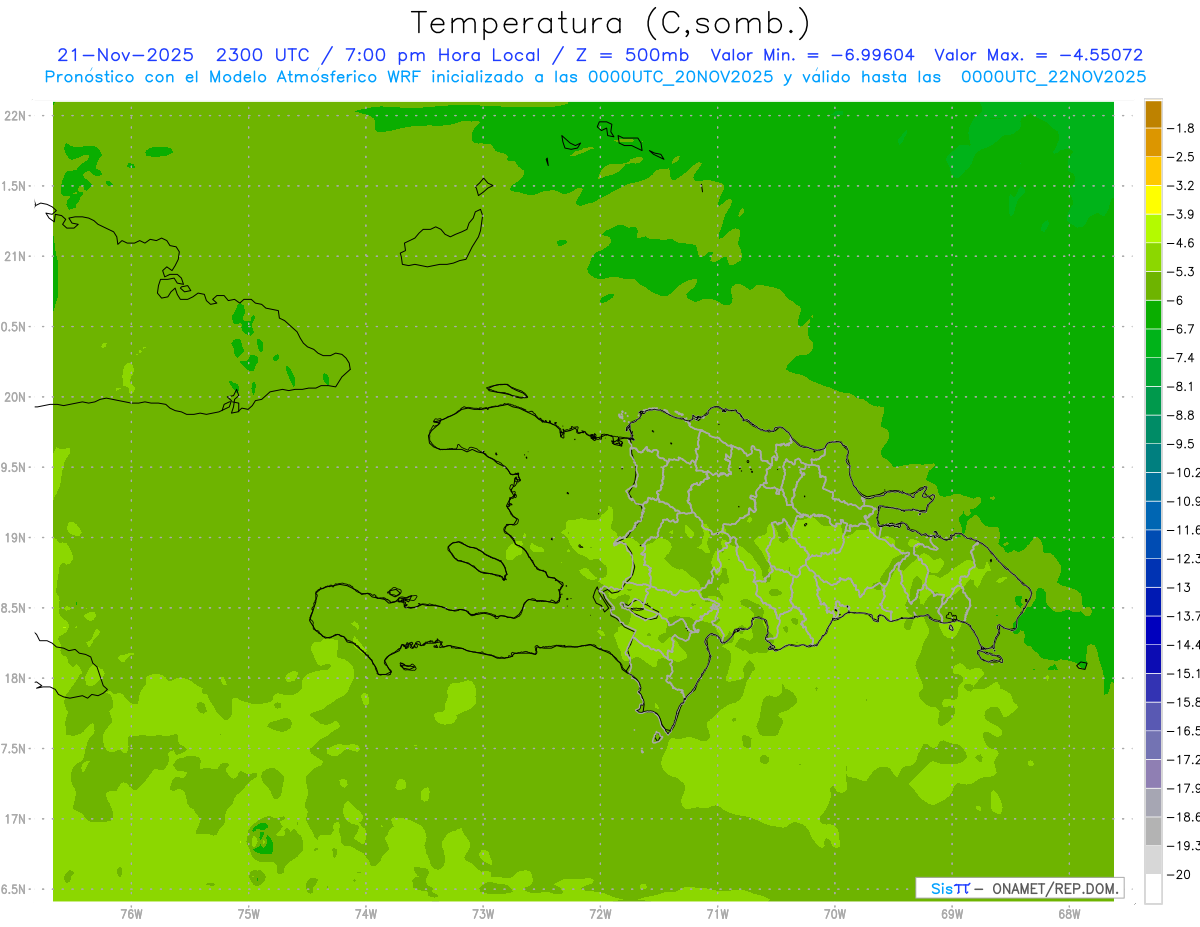
Task: Click the "22N" latitude axis label
Action: [x=16, y=116]
